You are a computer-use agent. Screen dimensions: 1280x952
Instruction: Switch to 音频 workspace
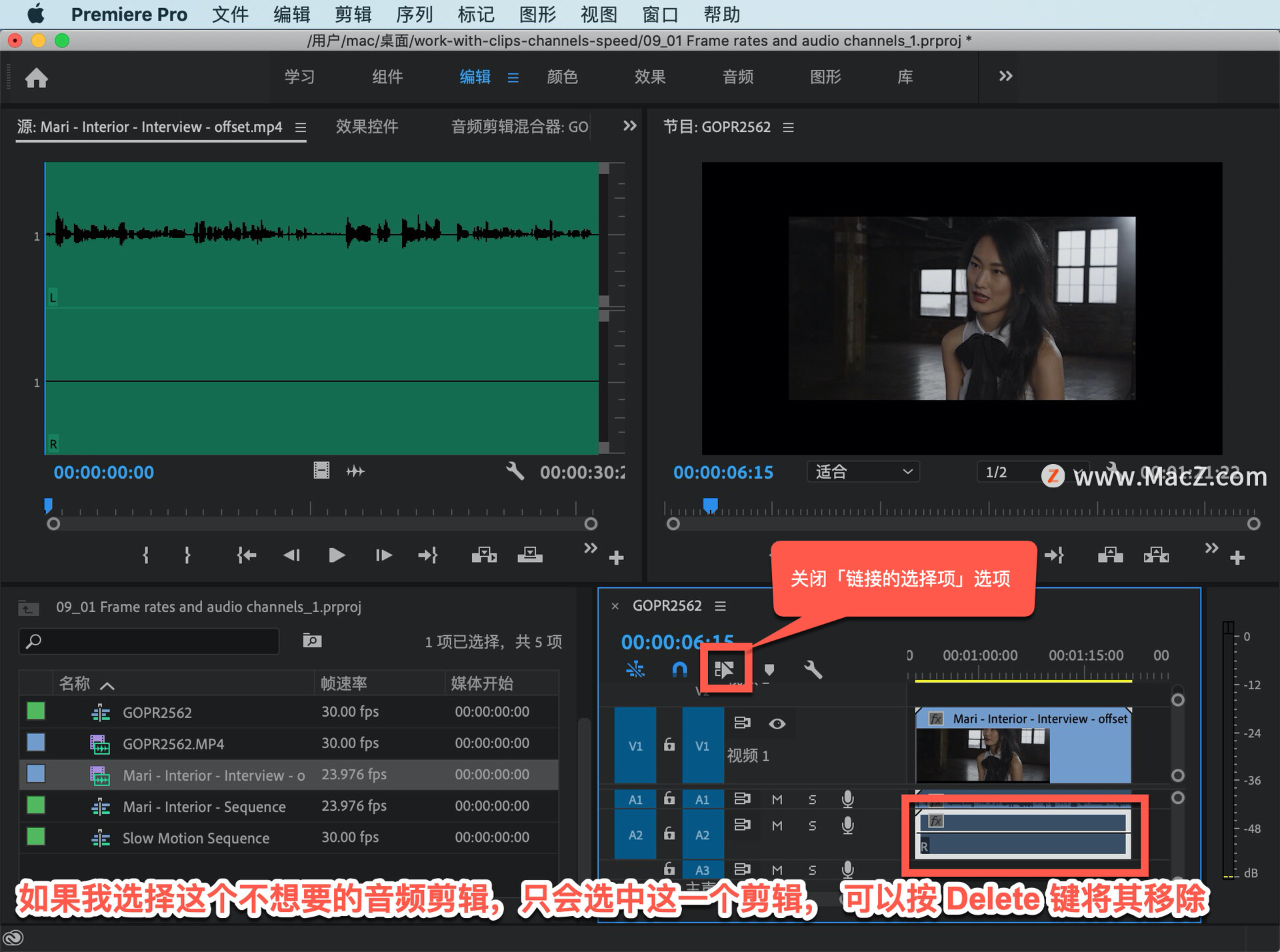click(x=738, y=77)
